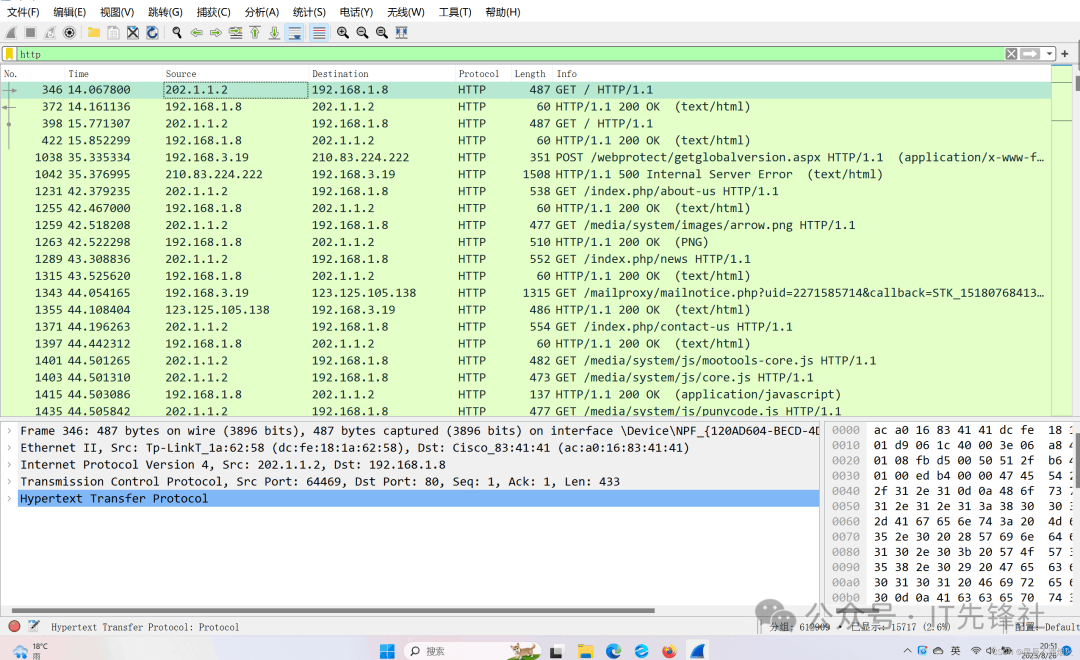Click the zoom in icon in toolbar
This screenshot has height=660, width=1080.
coord(343,33)
